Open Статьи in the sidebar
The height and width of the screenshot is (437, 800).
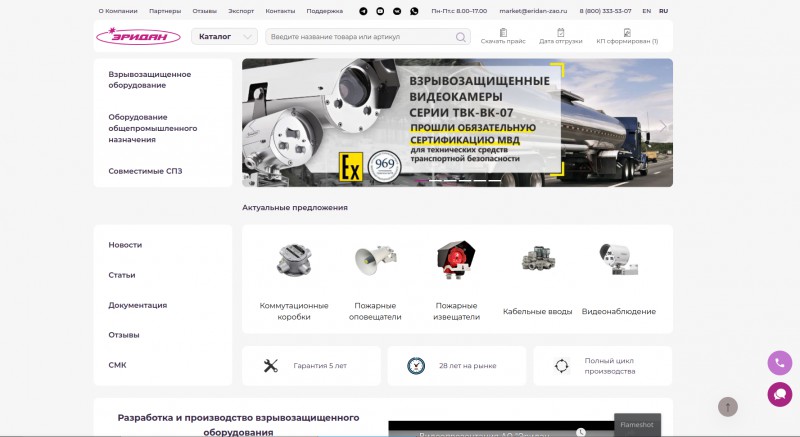tap(121, 275)
